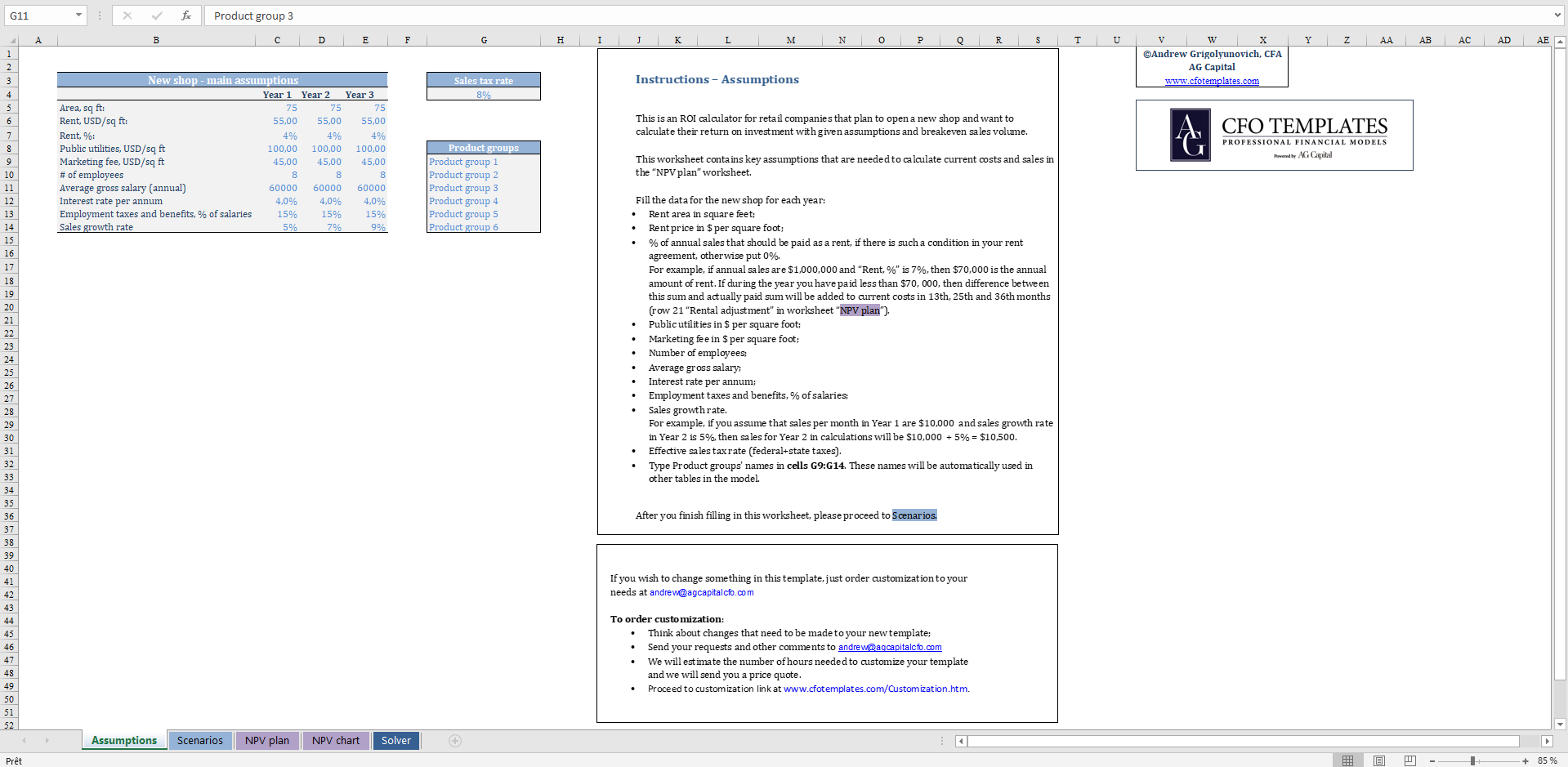Image resolution: width=1568 pixels, height=767 pixels.
Task: Select the Product group 1 cell
Action: [x=484, y=162]
